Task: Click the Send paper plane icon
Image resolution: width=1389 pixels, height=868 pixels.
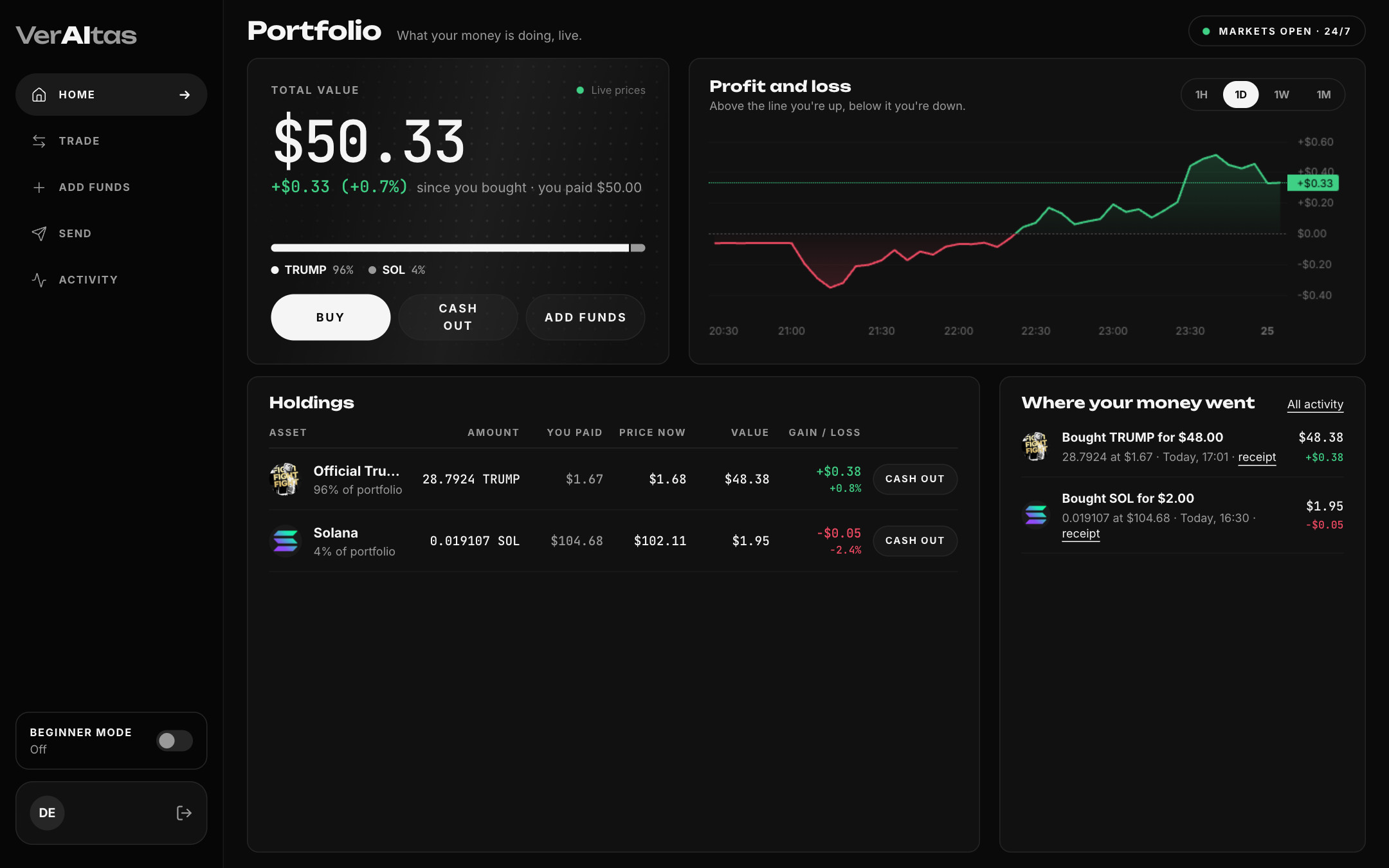Action: click(39, 233)
